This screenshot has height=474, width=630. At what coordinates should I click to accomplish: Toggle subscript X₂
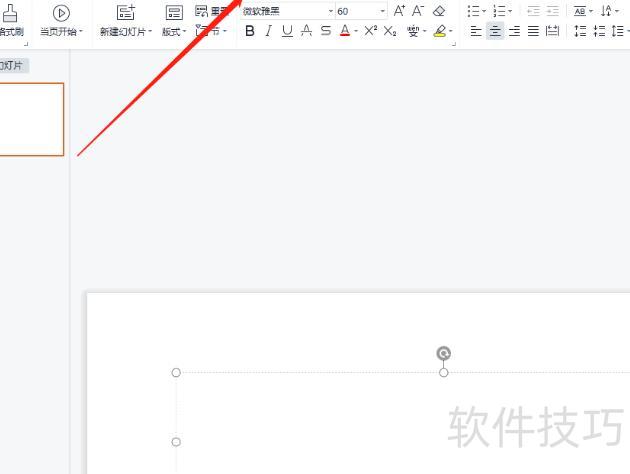[x=390, y=31]
